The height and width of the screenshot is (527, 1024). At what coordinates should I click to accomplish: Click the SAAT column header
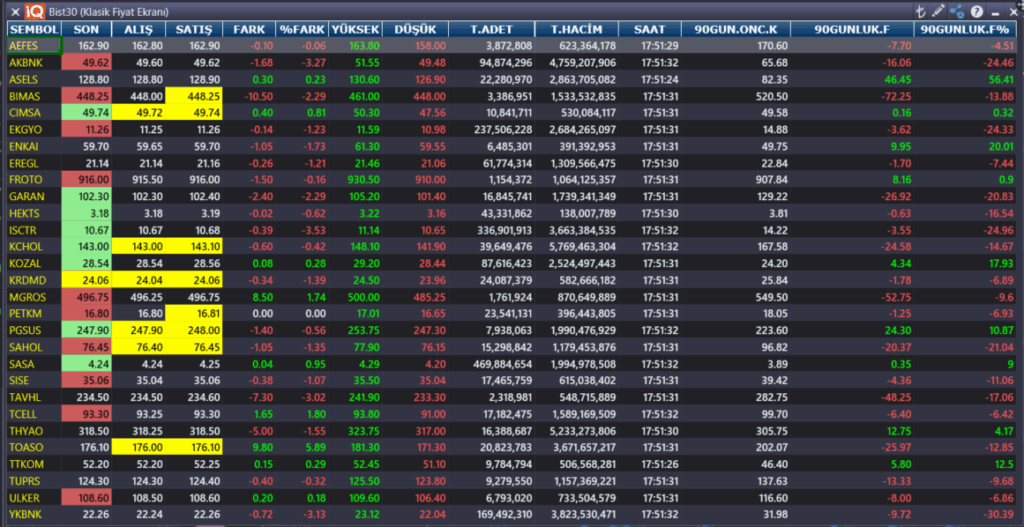tap(649, 29)
